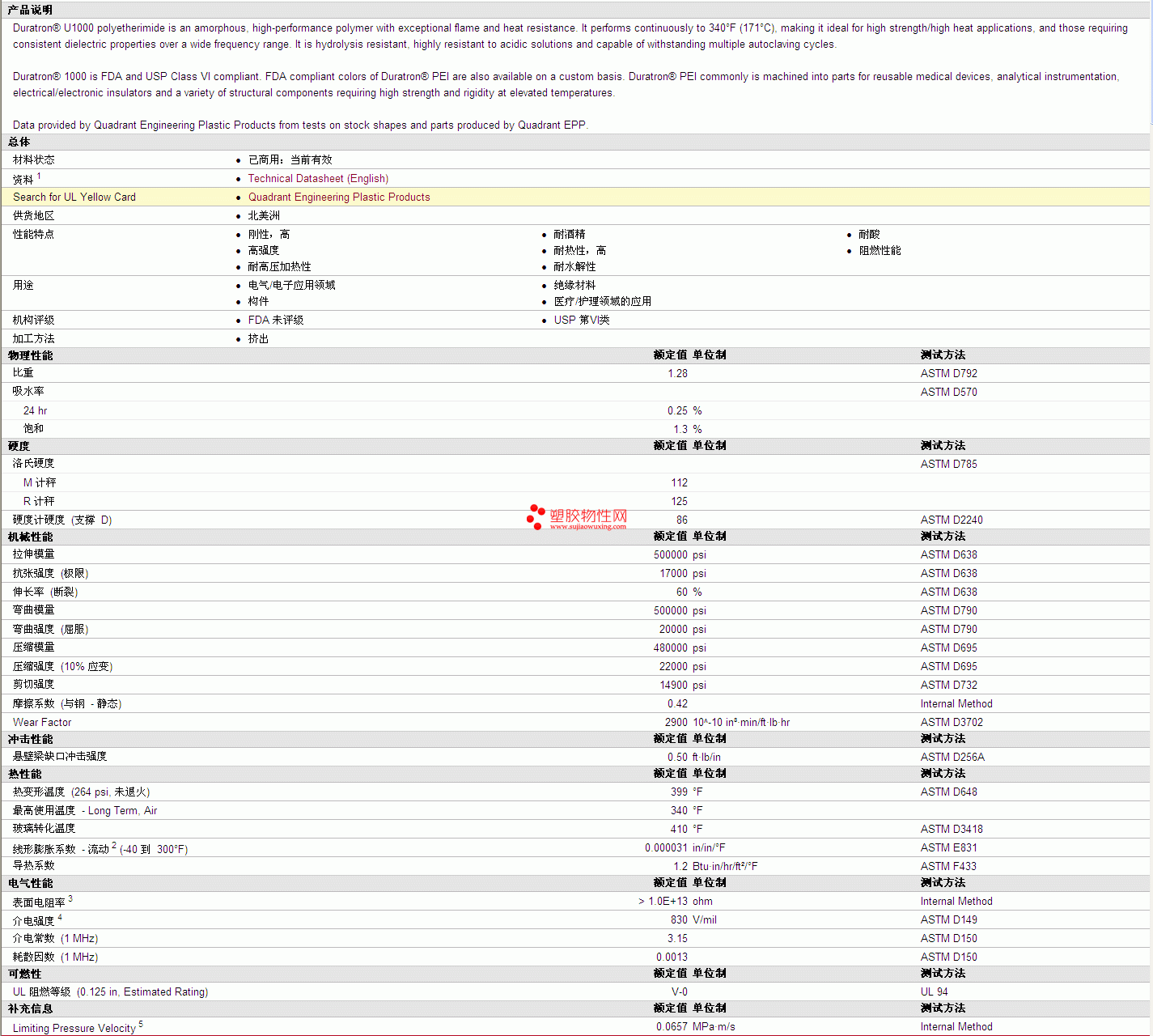
Task: Select the 剪切强度 value 14900
Action: (x=673, y=686)
